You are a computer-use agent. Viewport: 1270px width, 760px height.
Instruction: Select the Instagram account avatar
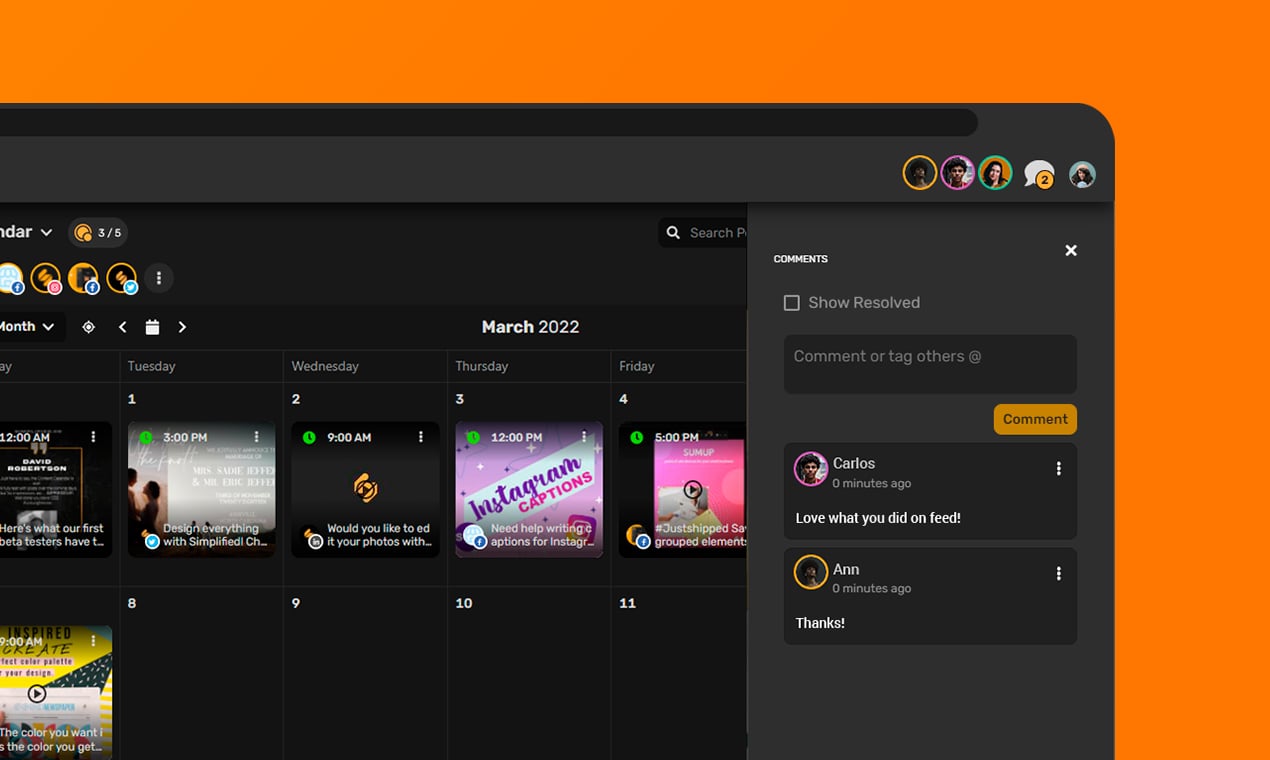tap(46, 278)
